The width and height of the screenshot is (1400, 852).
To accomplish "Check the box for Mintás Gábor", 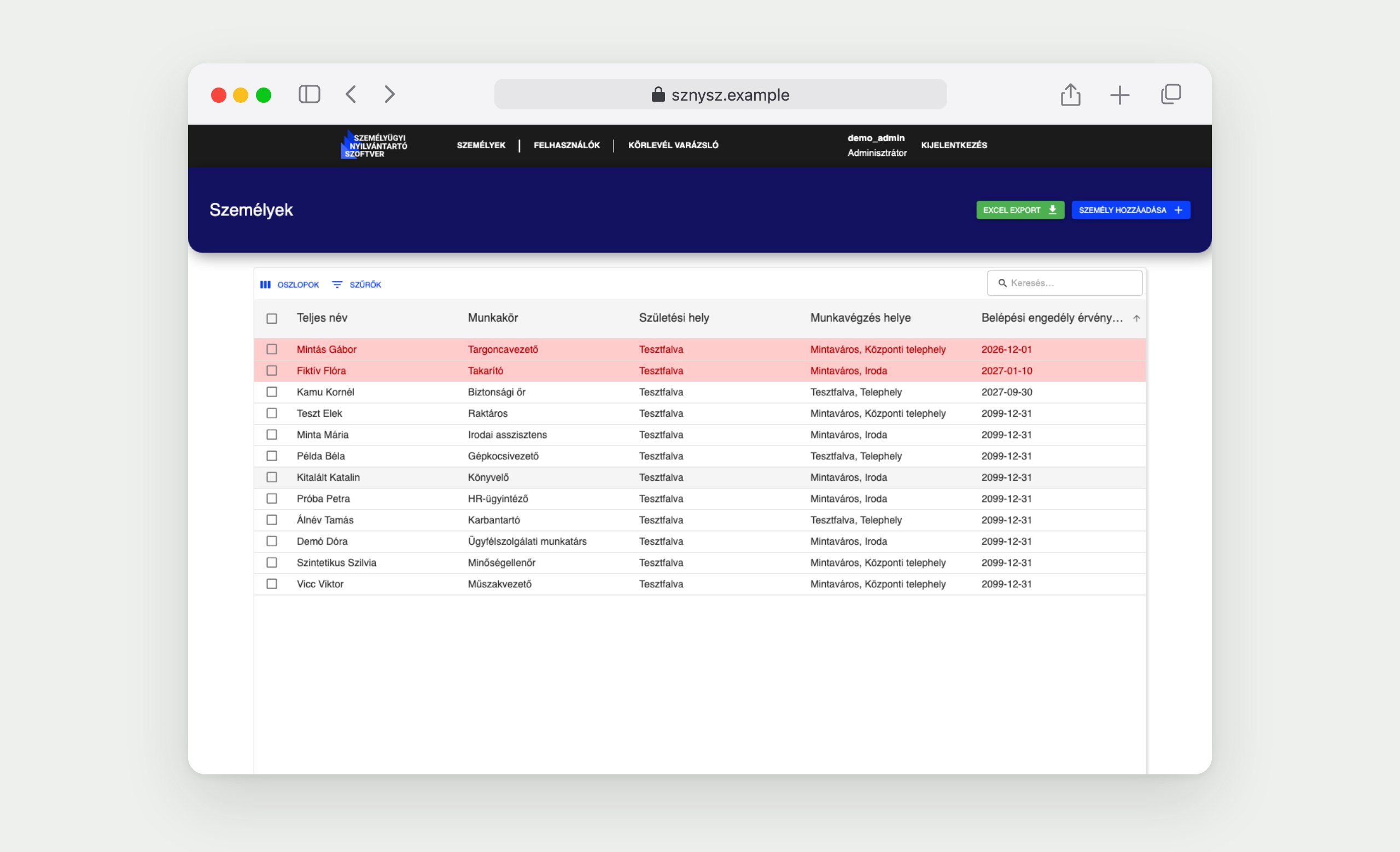I will 272,349.
